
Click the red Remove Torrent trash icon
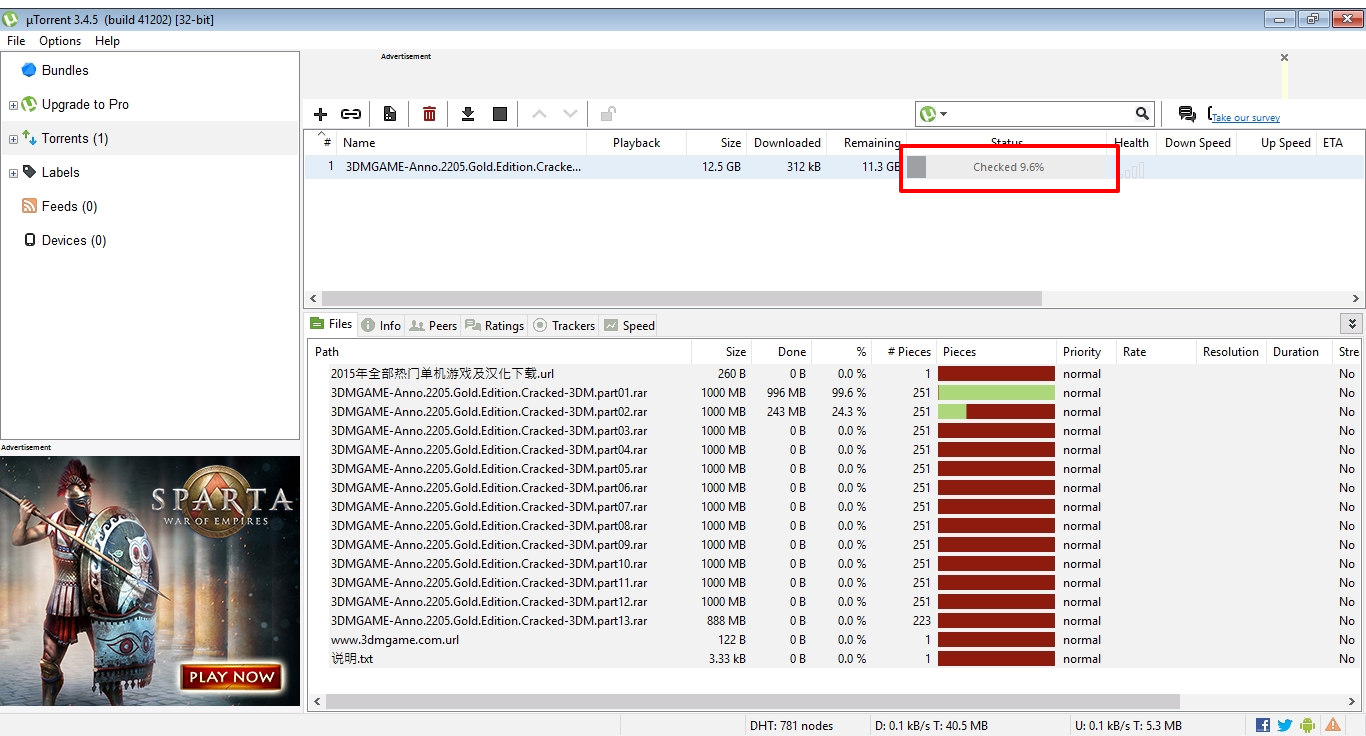tap(428, 113)
